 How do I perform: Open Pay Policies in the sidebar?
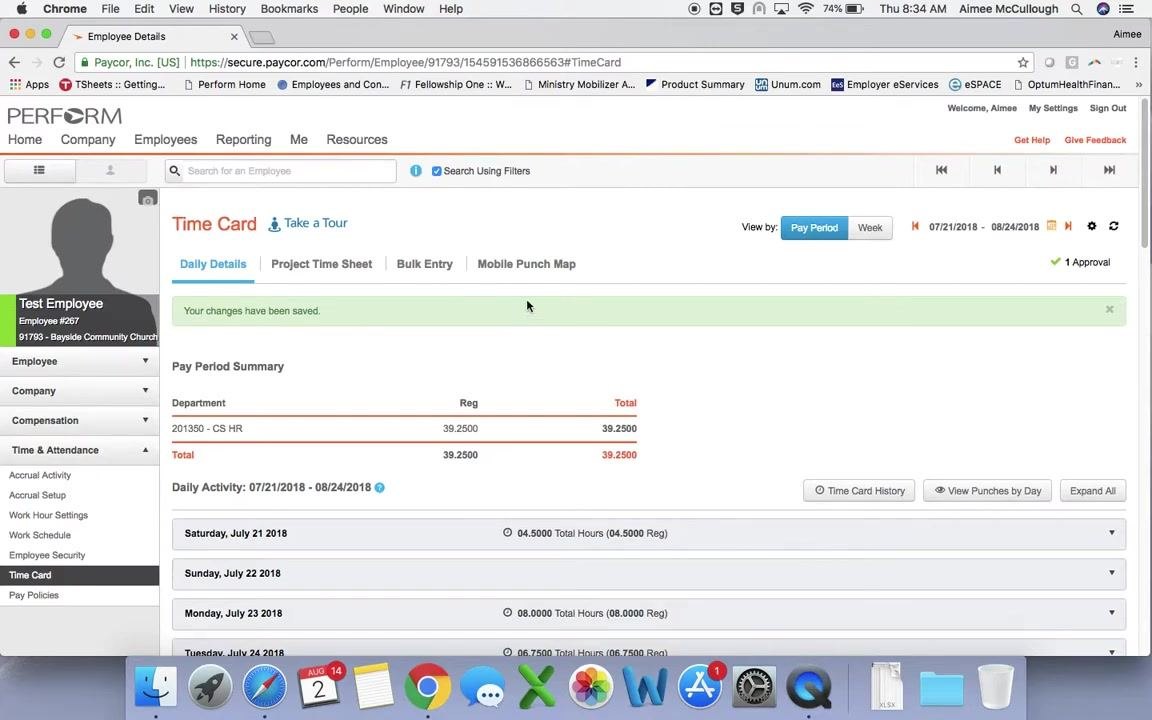(x=34, y=595)
